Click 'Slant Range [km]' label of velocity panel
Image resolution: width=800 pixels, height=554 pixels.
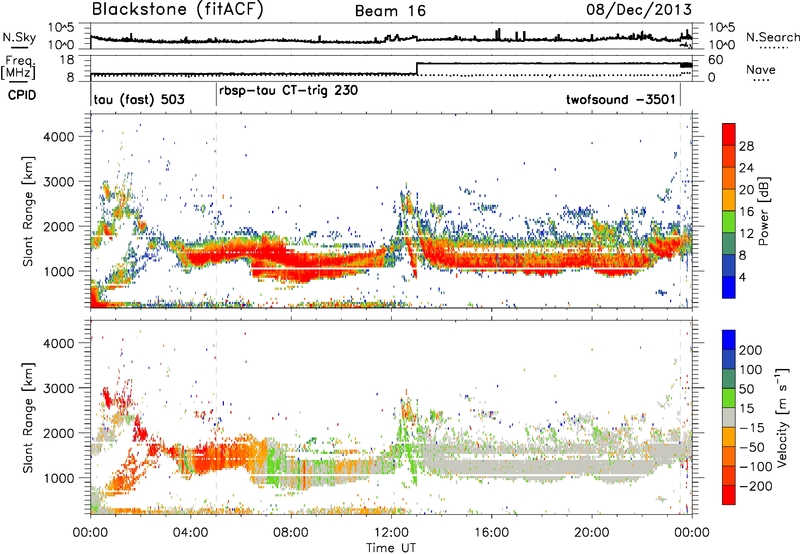click(x=29, y=417)
